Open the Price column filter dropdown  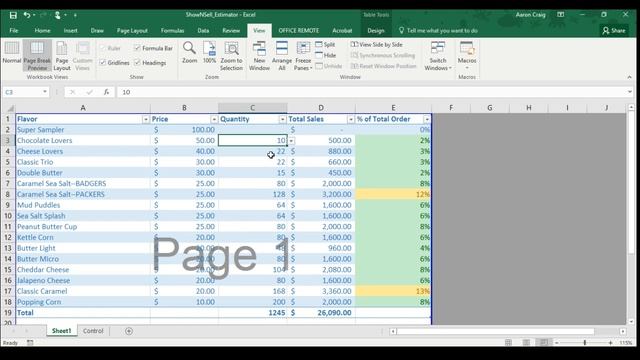point(214,119)
